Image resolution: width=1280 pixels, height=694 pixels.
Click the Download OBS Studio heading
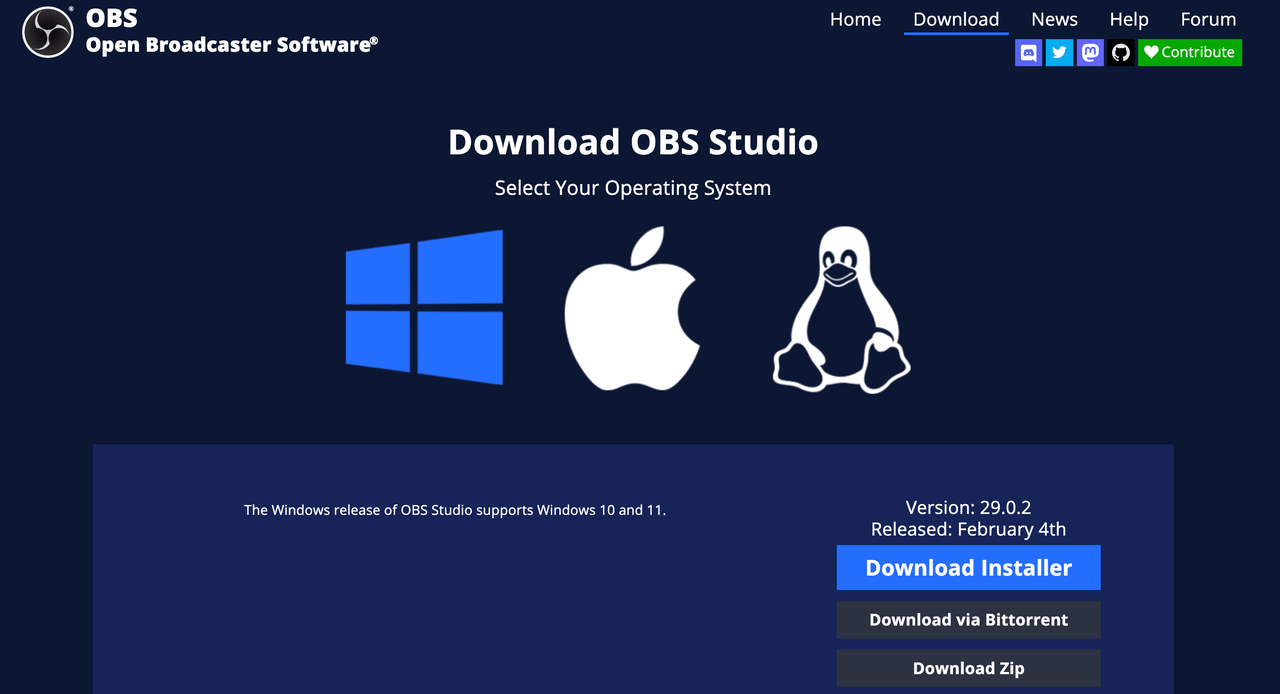633,142
